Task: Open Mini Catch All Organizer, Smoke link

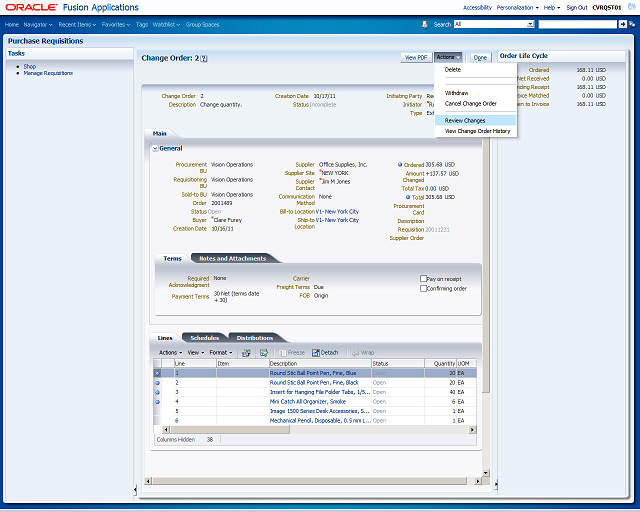Action: [x=308, y=402]
